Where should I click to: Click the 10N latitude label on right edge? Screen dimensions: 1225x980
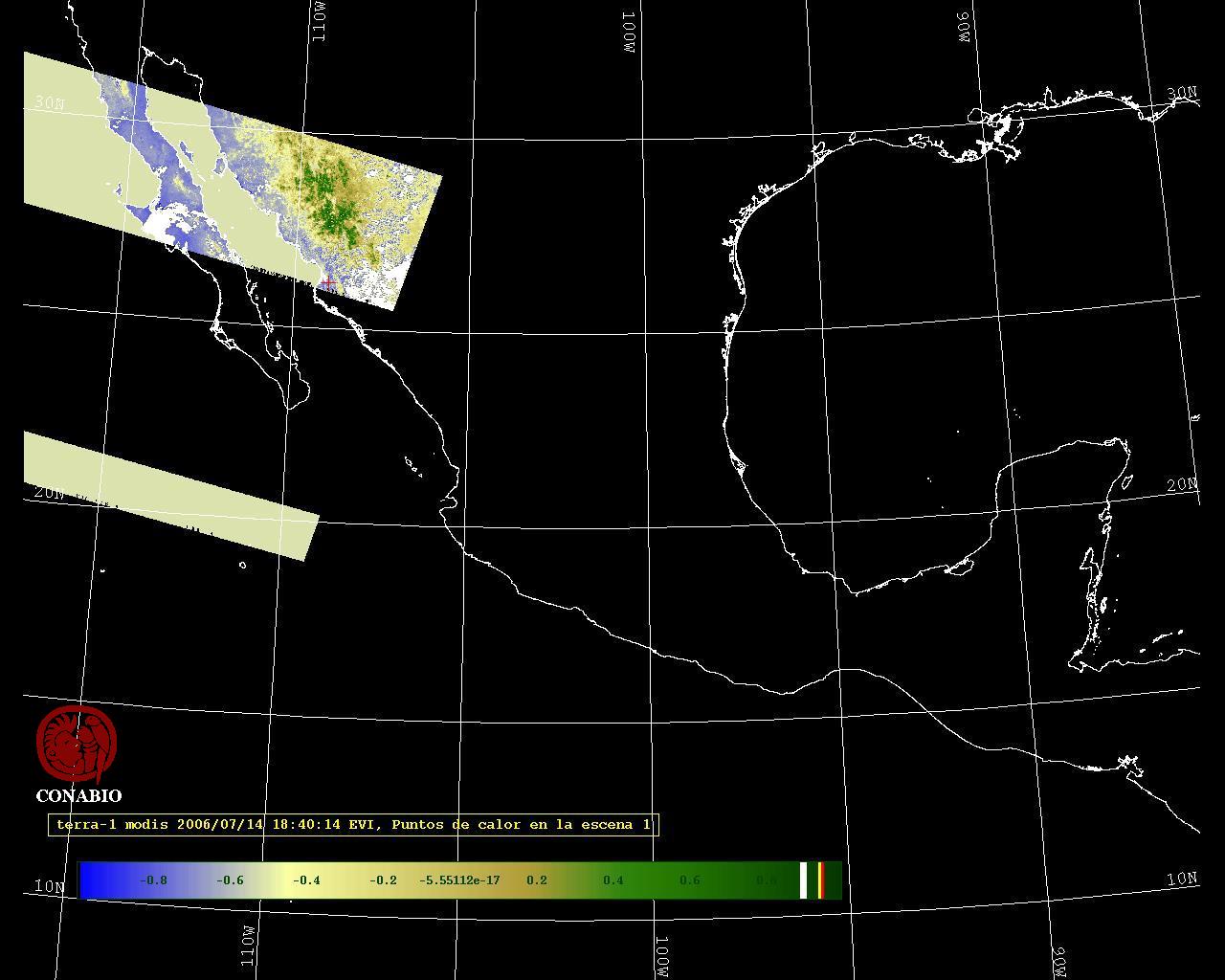(1182, 879)
